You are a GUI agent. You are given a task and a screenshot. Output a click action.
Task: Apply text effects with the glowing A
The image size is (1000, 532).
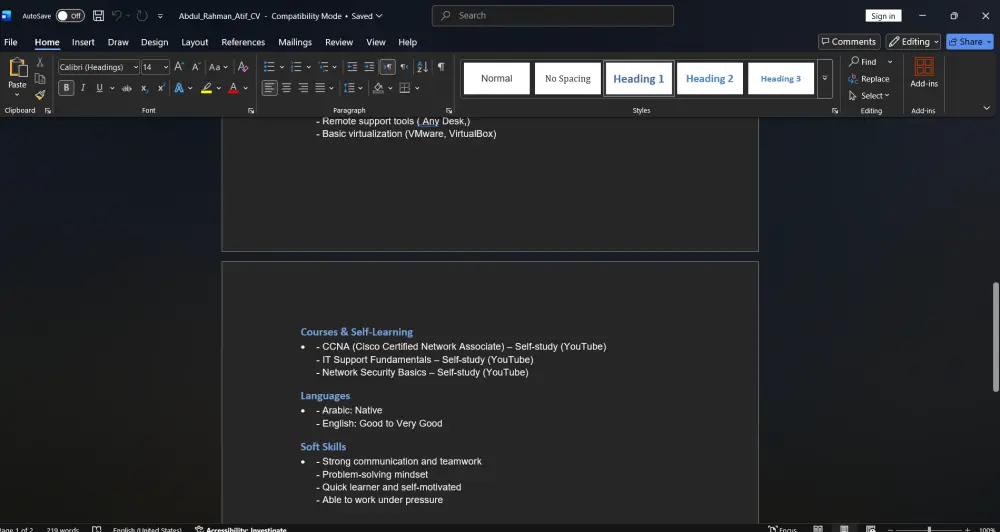pyautogui.click(x=179, y=88)
